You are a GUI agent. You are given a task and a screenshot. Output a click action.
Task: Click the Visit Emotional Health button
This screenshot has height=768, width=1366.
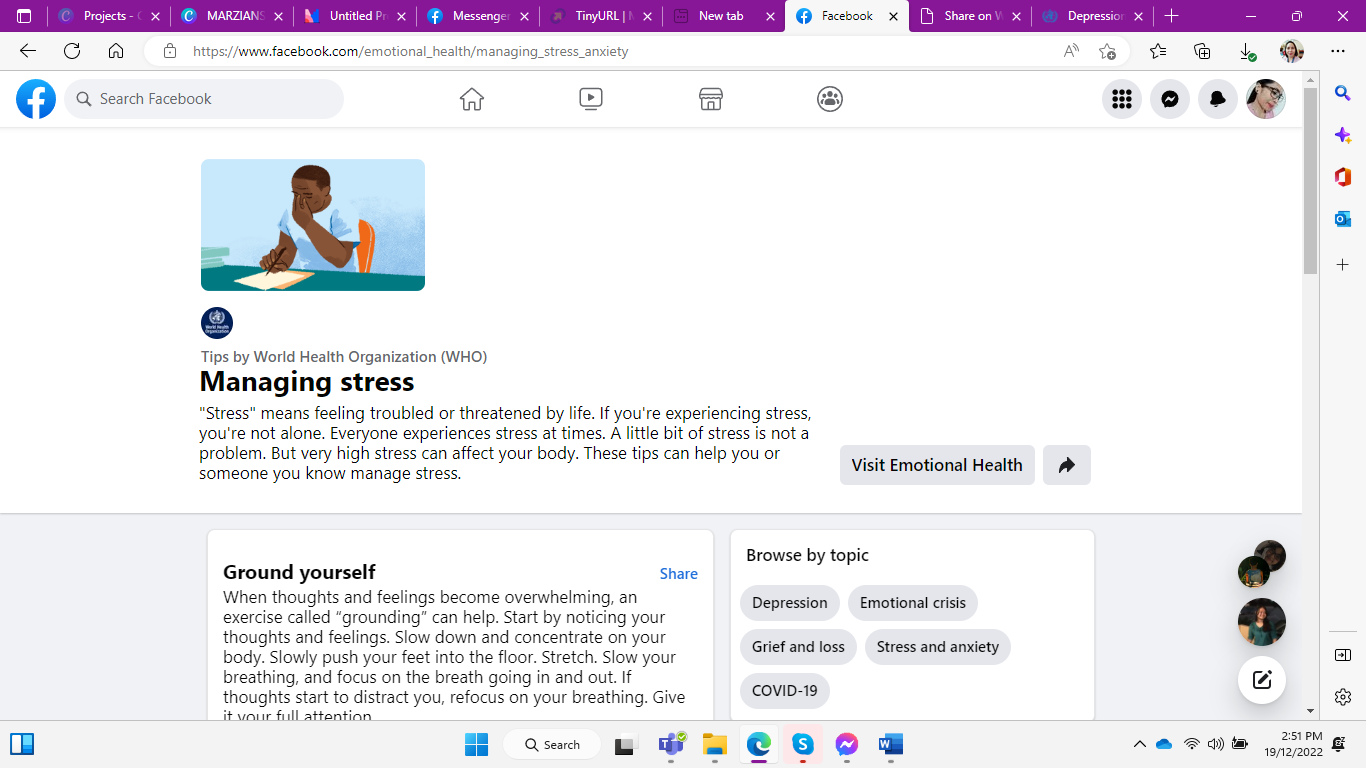tap(937, 465)
